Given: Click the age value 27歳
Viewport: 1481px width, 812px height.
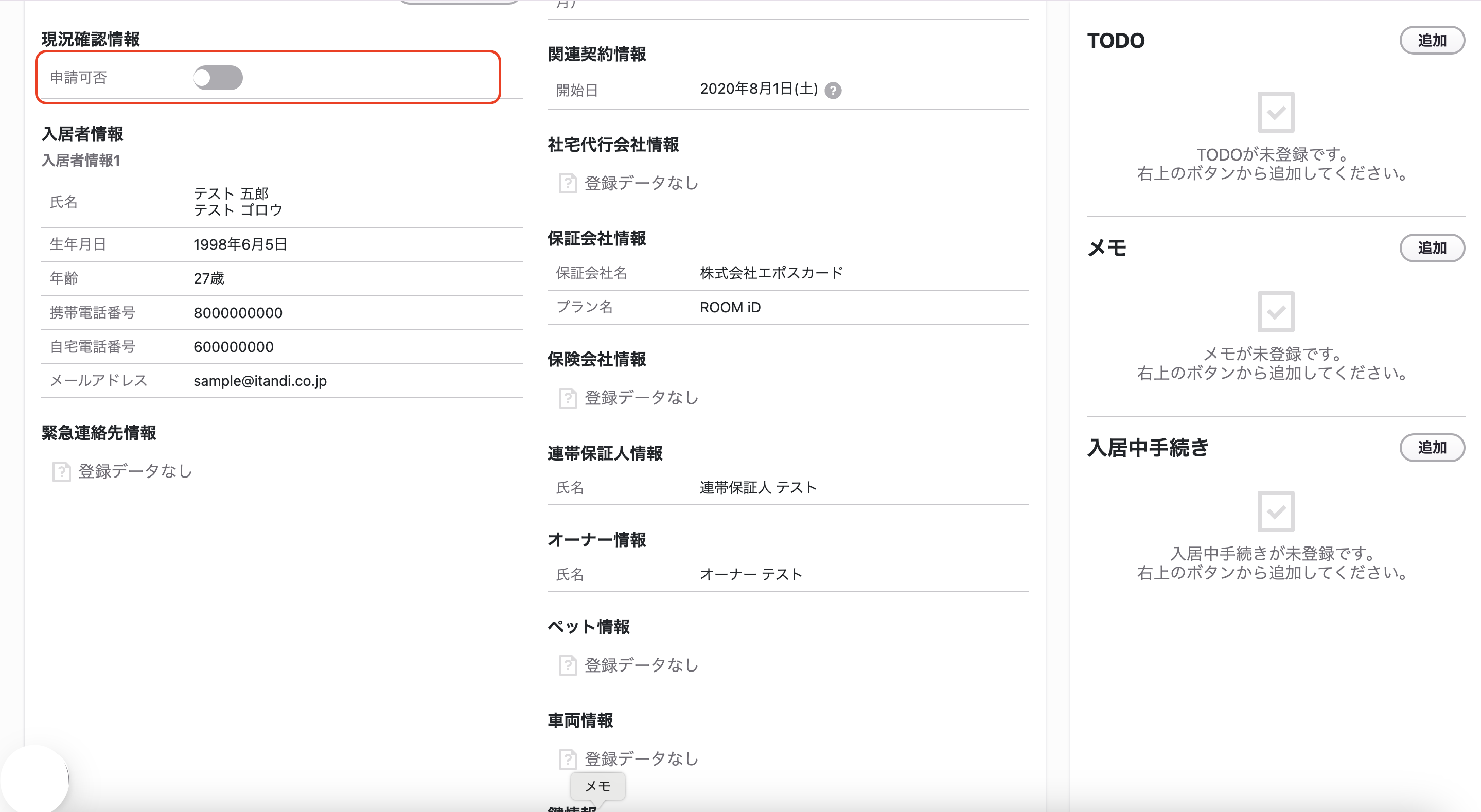Looking at the screenshot, I should [209, 278].
